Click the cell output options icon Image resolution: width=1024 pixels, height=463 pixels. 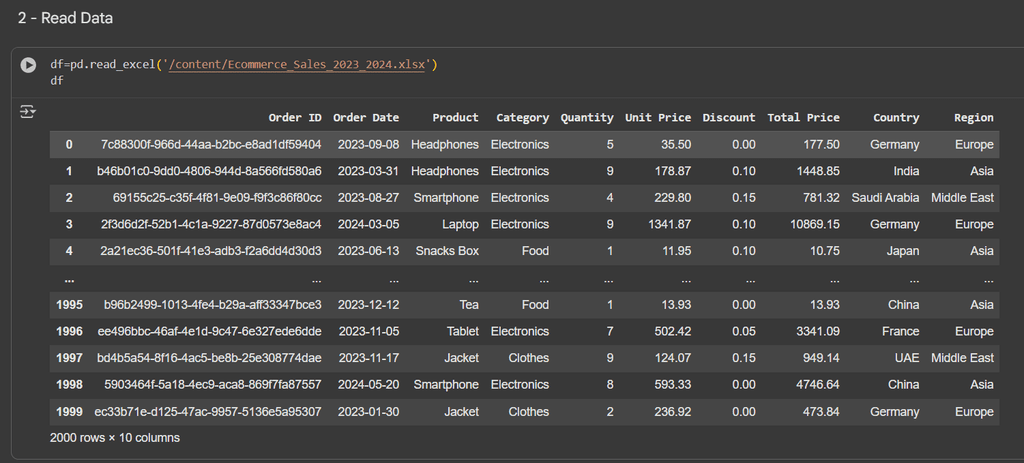pos(28,111)
